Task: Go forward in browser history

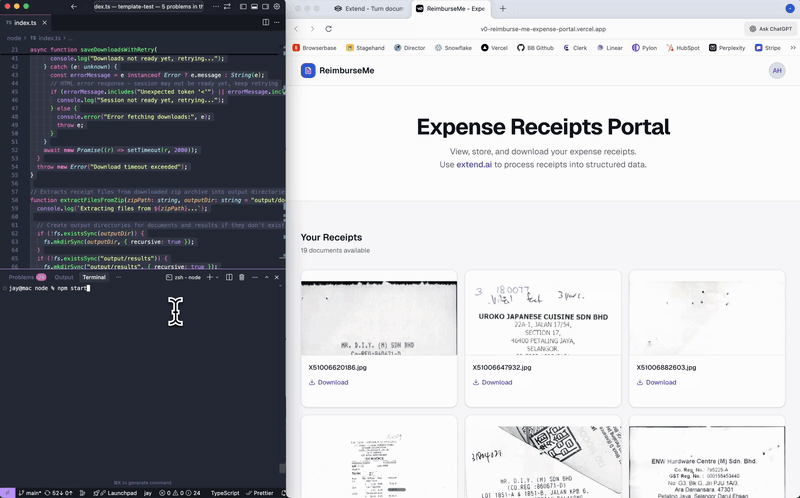Action: click(x=312, y=29)
